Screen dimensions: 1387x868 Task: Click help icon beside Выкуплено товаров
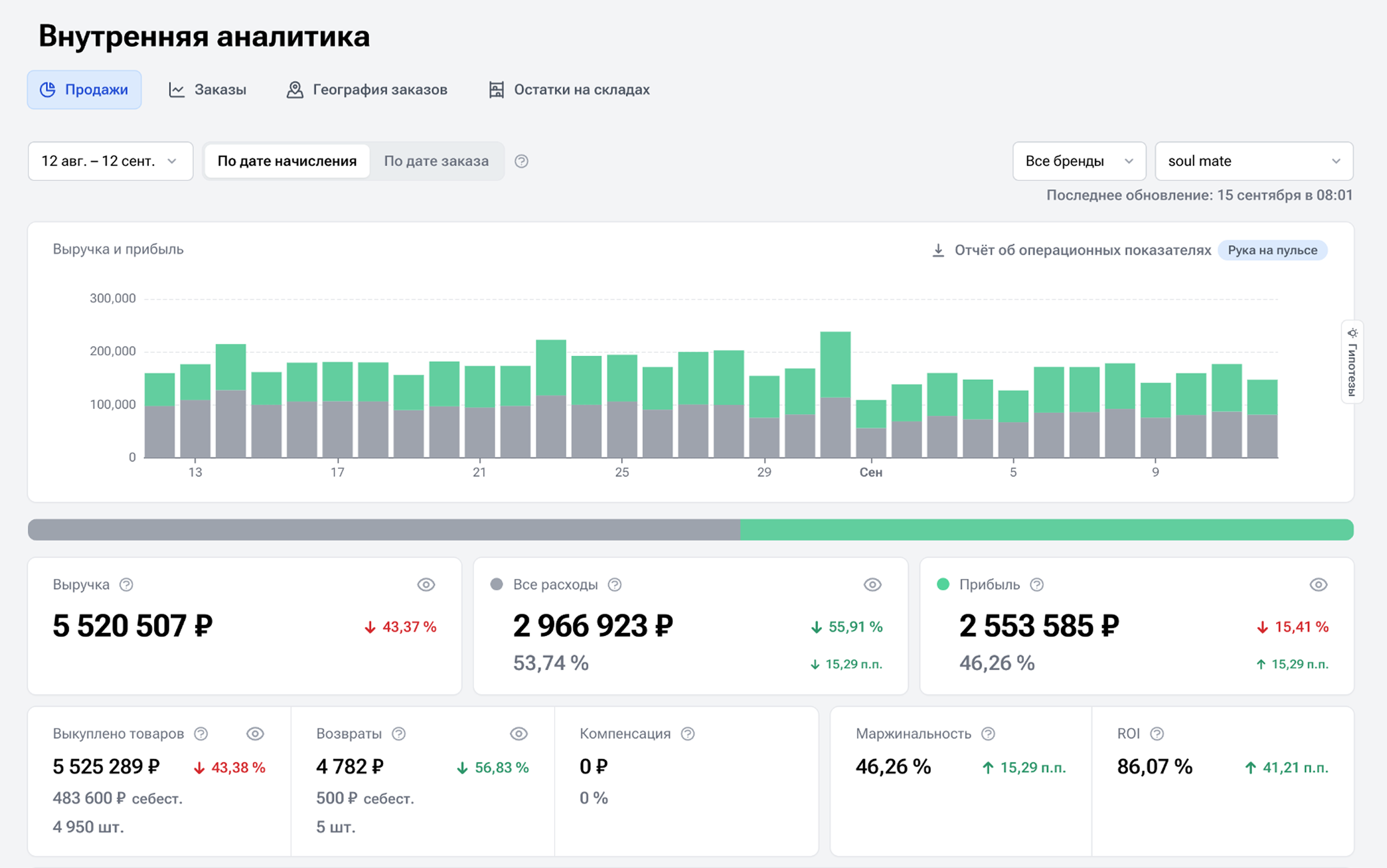click(x=200, y=734)
